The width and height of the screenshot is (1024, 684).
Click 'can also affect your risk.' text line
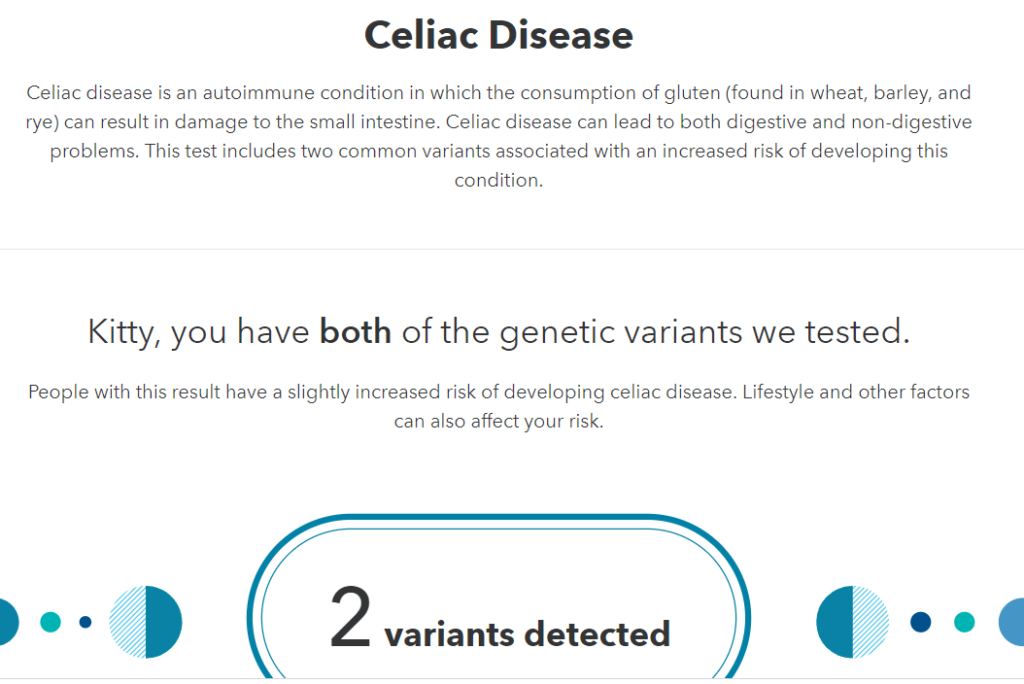coord(499,421)
